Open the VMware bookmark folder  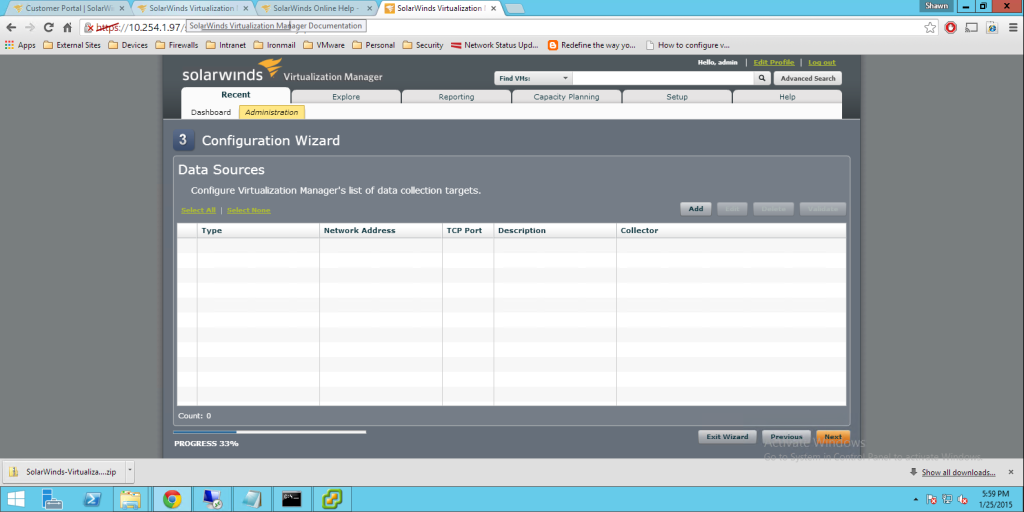[x=324, y=45]
